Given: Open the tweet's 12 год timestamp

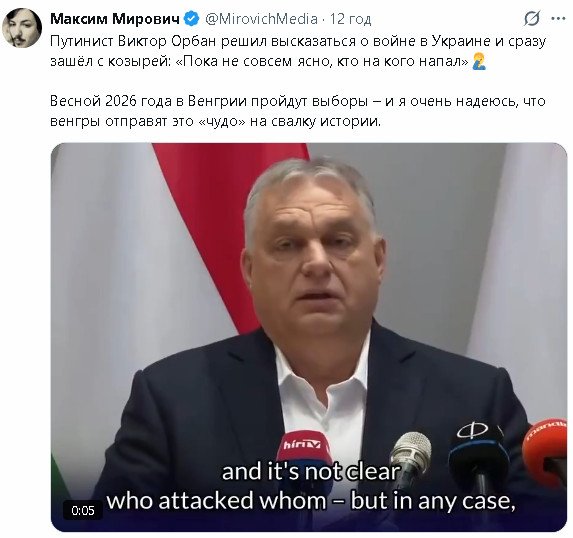Looking at the screenshot, I should [350, 19].
